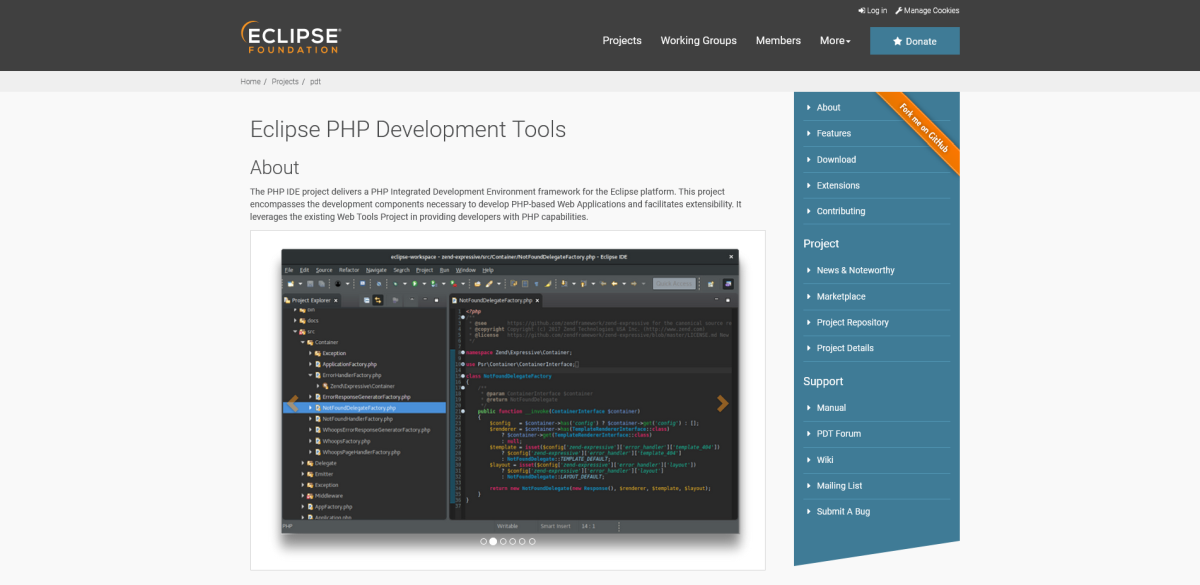The width and height of the screenshot is (1200, 585).
Task: Select the fifth carousel indicator dot
Action: click(522, 541)
